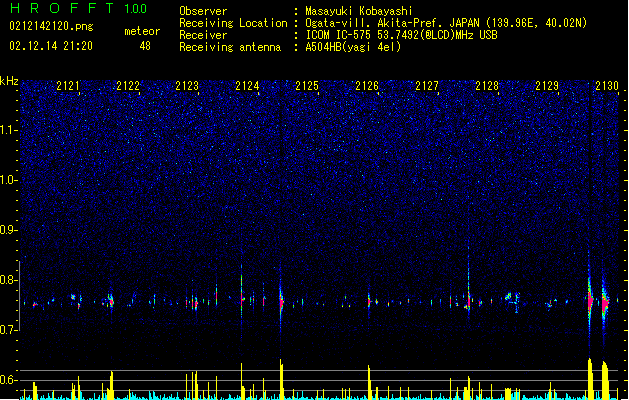Click the HROFFT 1.0.0 title text
The height and width of the screenshot is (400, 629).
coord(78,8)
